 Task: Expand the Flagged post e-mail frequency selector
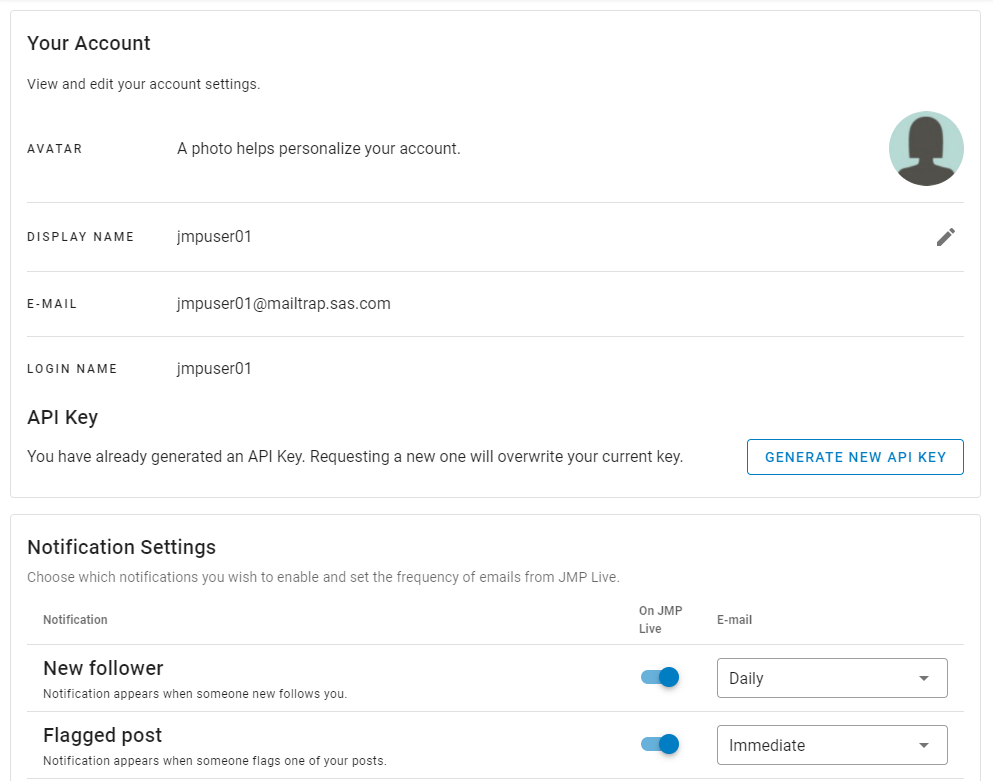tap(831, 745)
